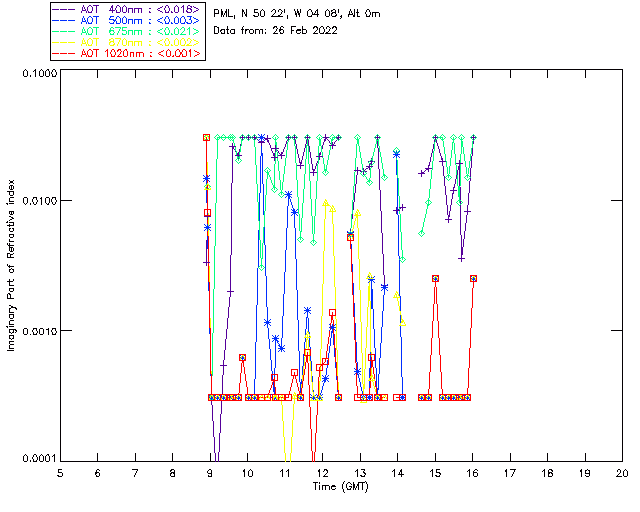The image size is (640, 512).
Task: Click the y-axis tick label 0.0100
Action: 39,201
